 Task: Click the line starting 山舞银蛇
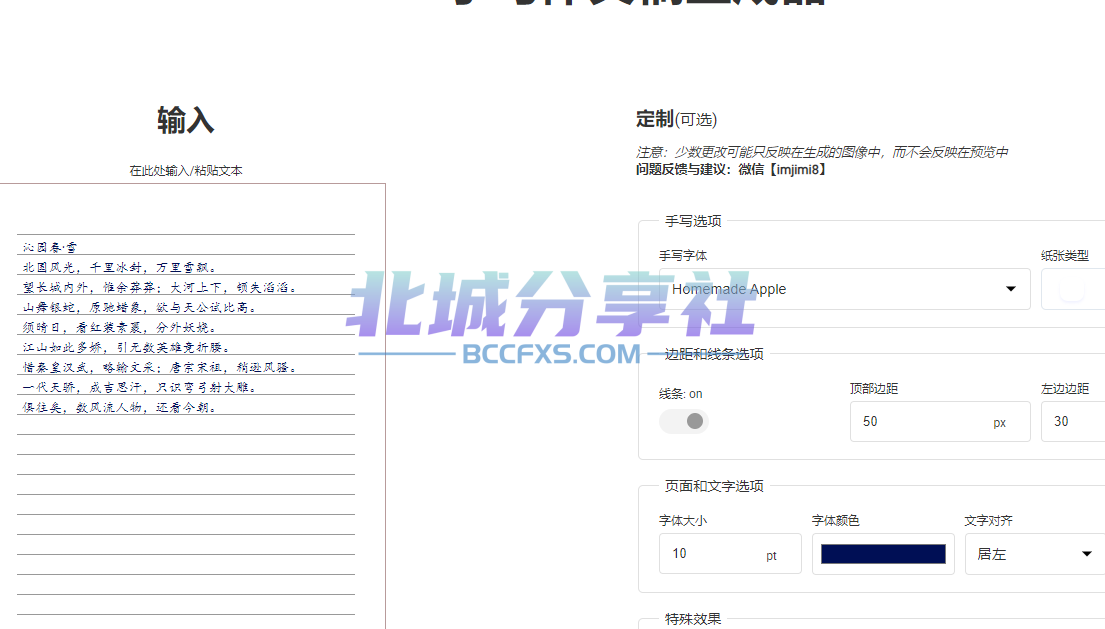tap(140, 307)
